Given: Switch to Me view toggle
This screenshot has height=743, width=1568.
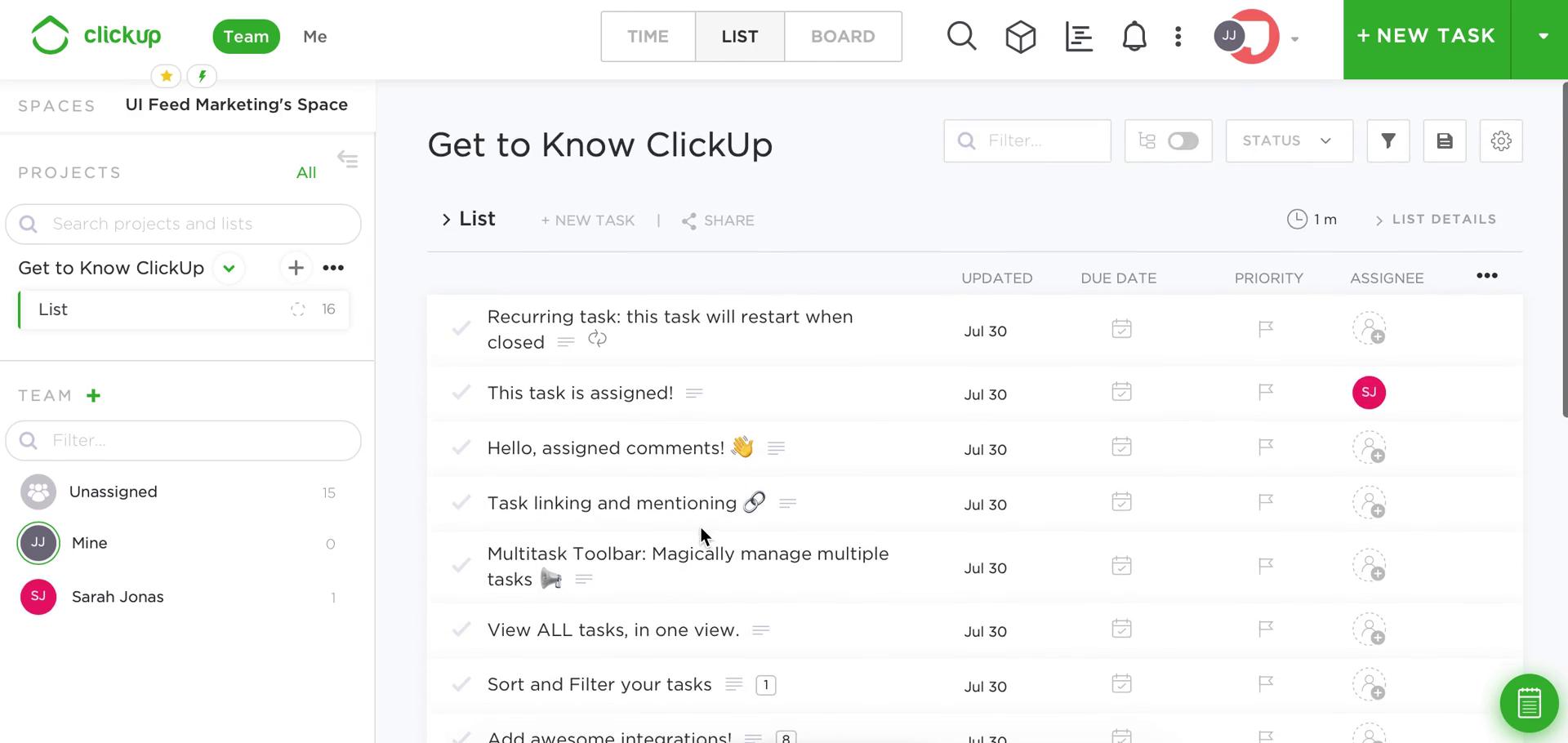Looking at the screenshot, I should [x=314, y=37].
